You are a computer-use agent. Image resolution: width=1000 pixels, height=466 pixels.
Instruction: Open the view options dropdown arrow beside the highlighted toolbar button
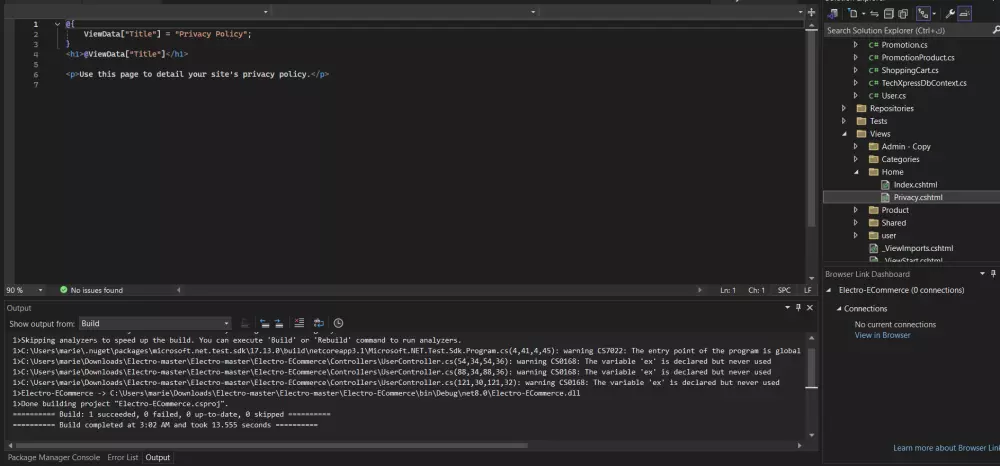click(934, 13)
